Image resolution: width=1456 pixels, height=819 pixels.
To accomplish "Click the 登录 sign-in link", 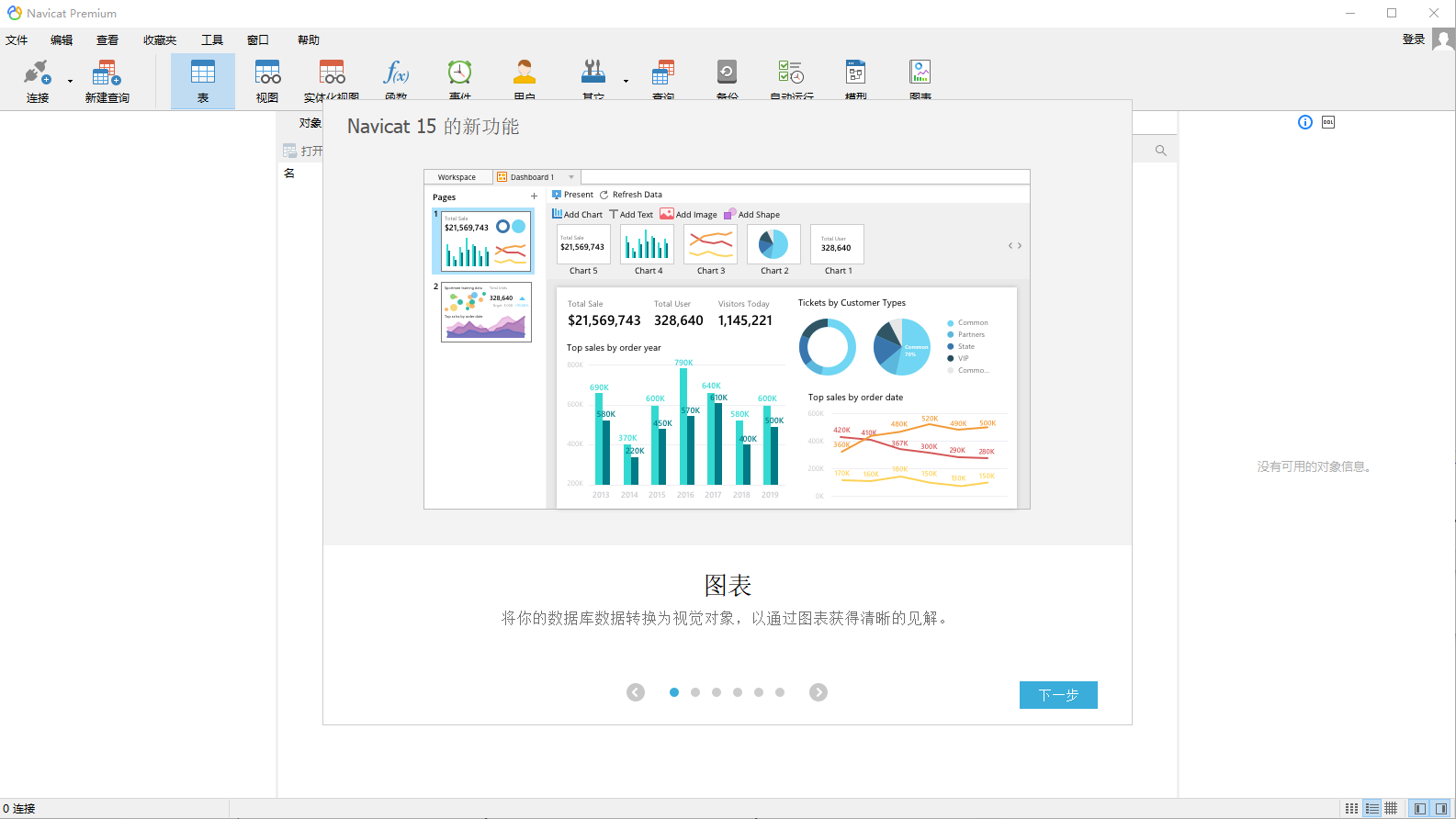I will (x=1414, y=39).
